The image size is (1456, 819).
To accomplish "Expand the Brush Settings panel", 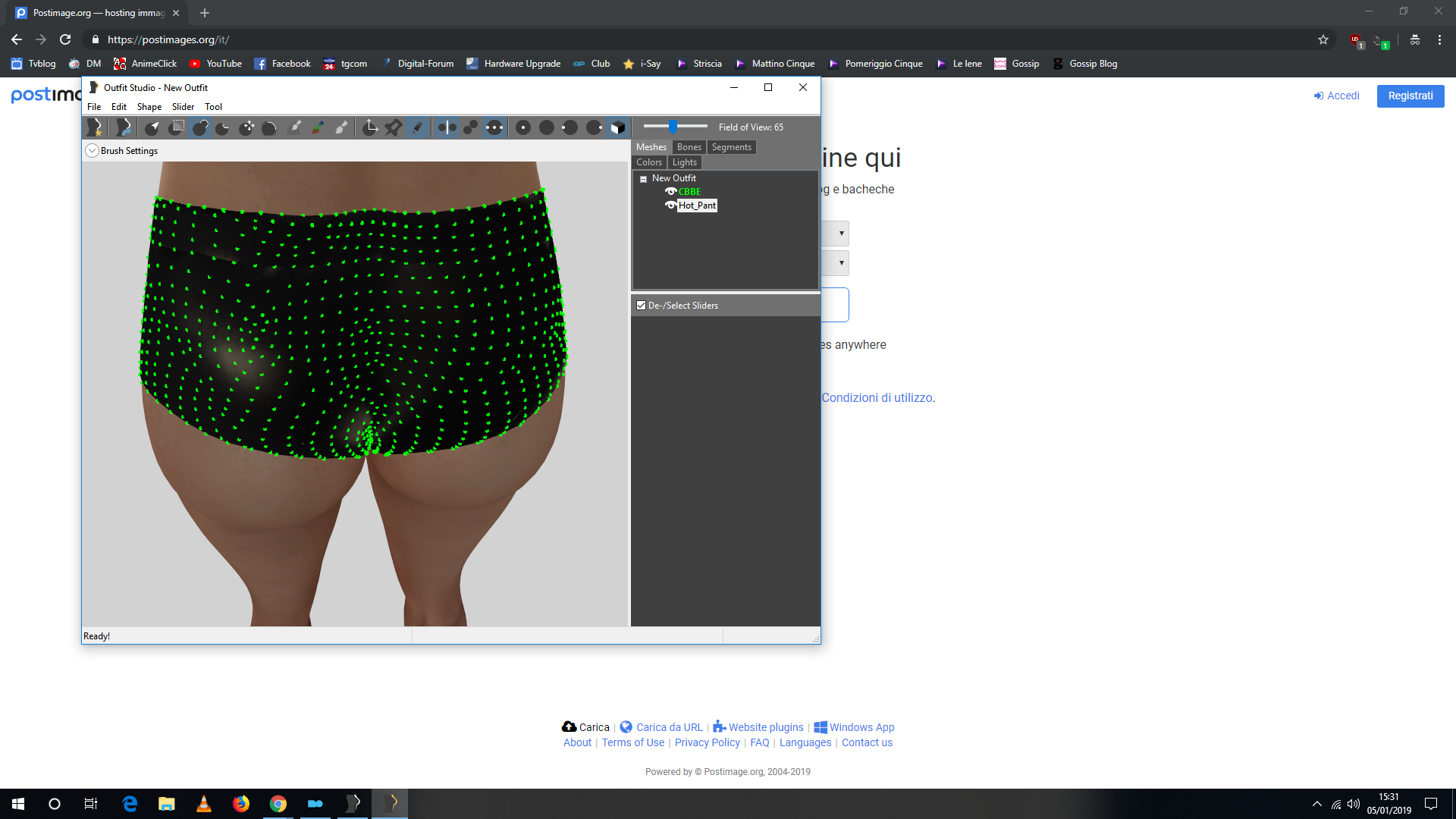I will 92,151.
